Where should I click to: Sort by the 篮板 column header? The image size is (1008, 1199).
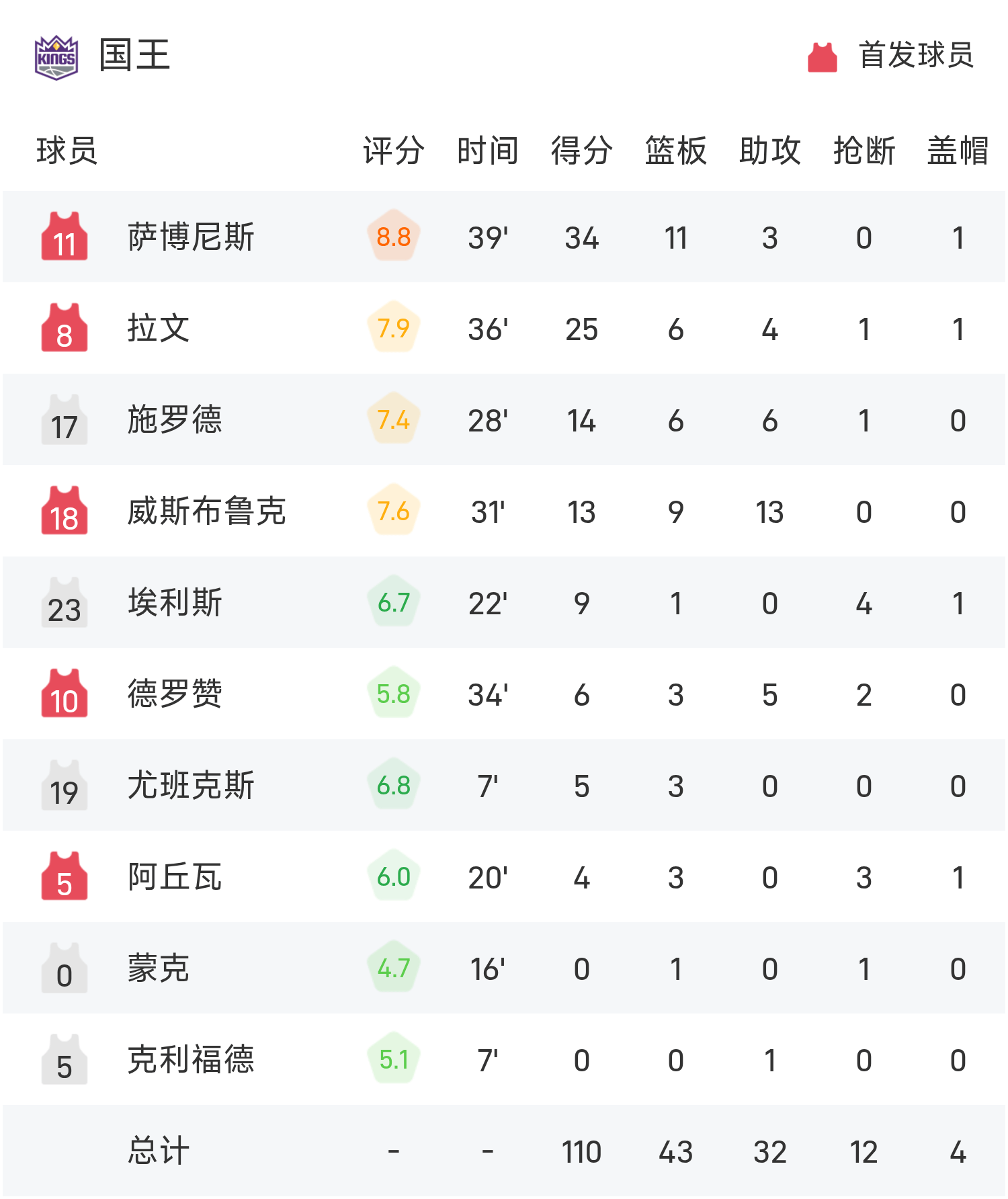[x=675, y=151]
